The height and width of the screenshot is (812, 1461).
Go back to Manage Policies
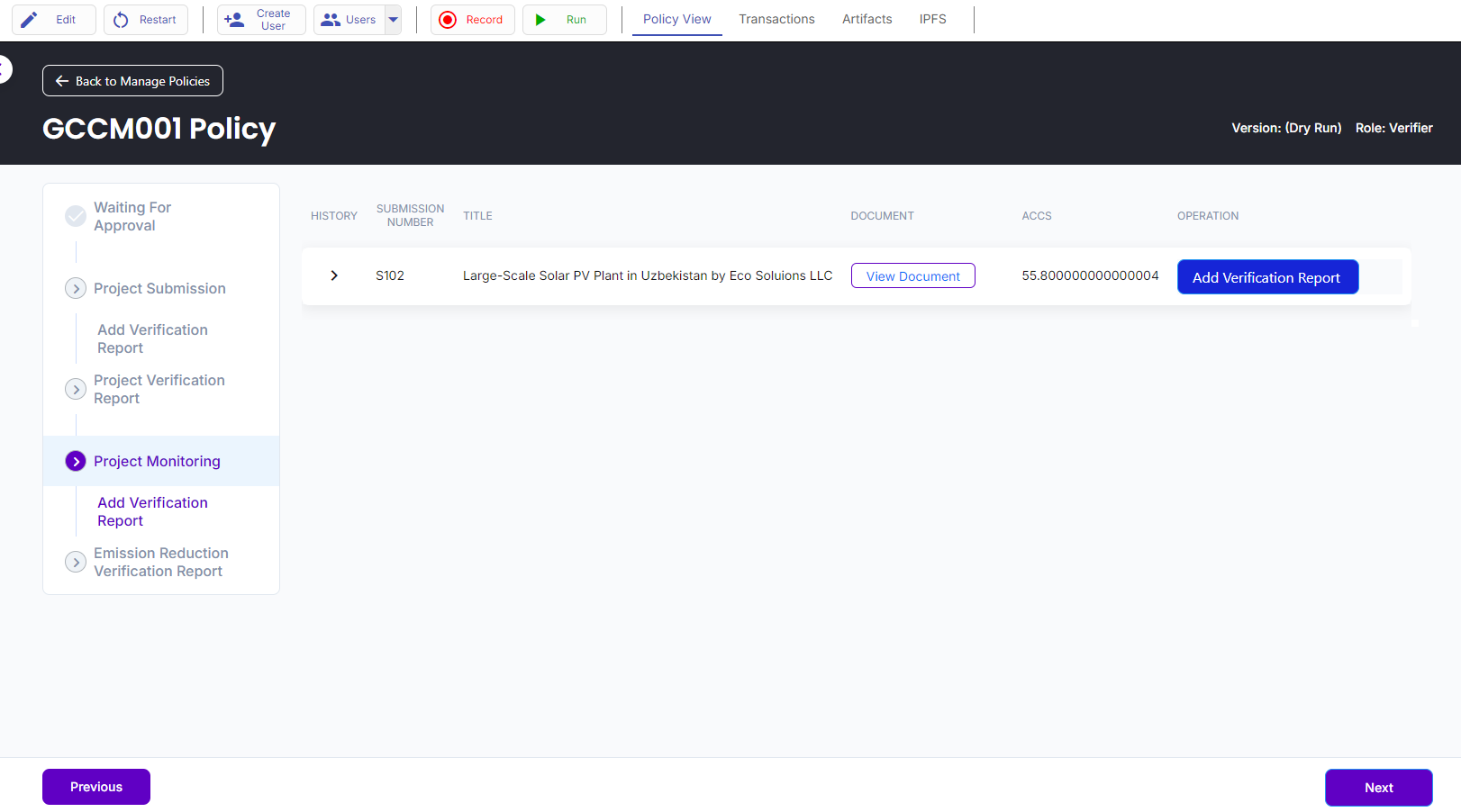[x=132, y=81]
